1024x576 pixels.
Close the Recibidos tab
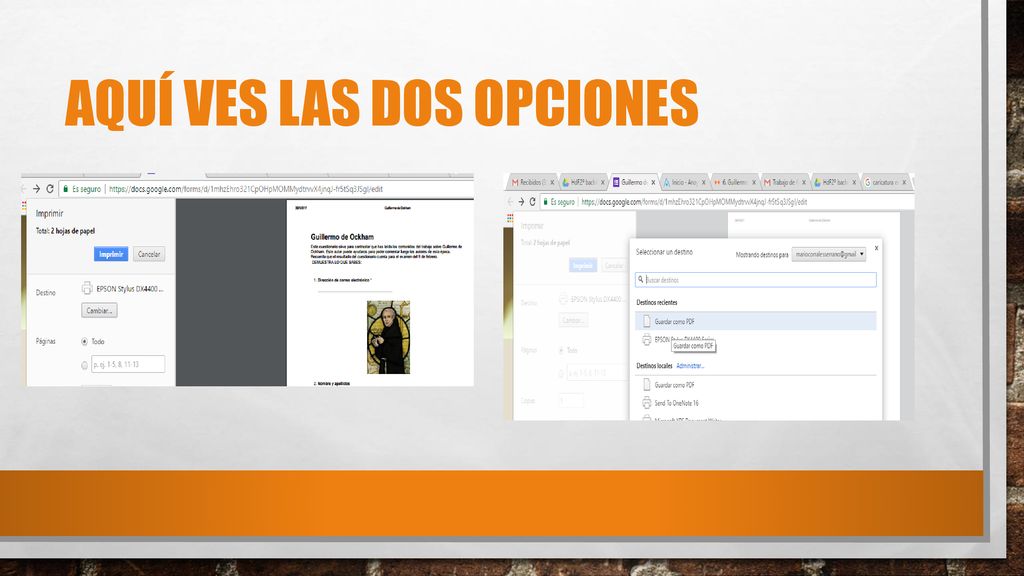(552, 182)
